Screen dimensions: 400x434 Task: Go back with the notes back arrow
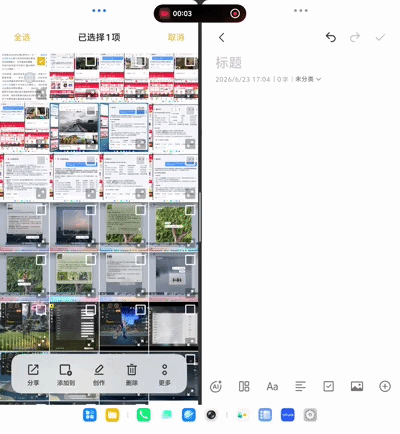(x=222, y=37)
